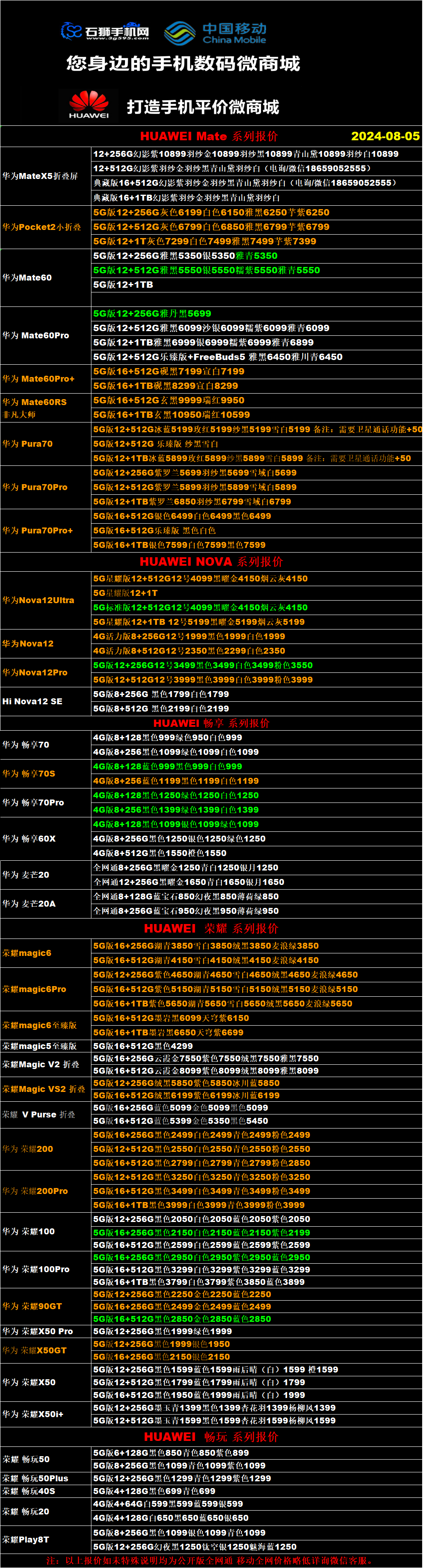Select the Hi Nova12 SE model label
Image resolution: width=423 pixels, height=1568 pixels.
(x=32, y=701)
